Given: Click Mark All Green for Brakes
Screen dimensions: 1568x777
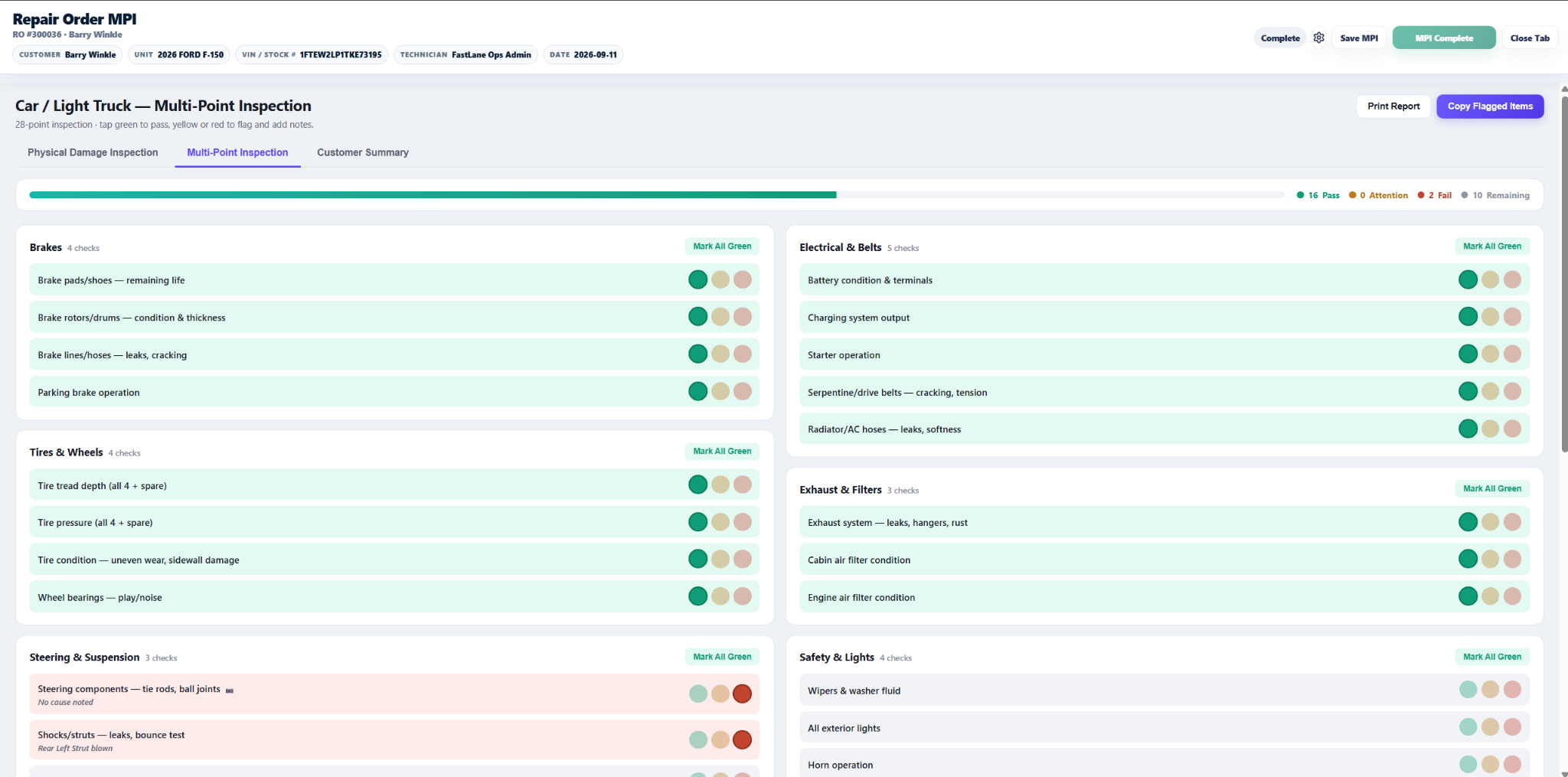Looking at the screenshot, I should 722,246.
